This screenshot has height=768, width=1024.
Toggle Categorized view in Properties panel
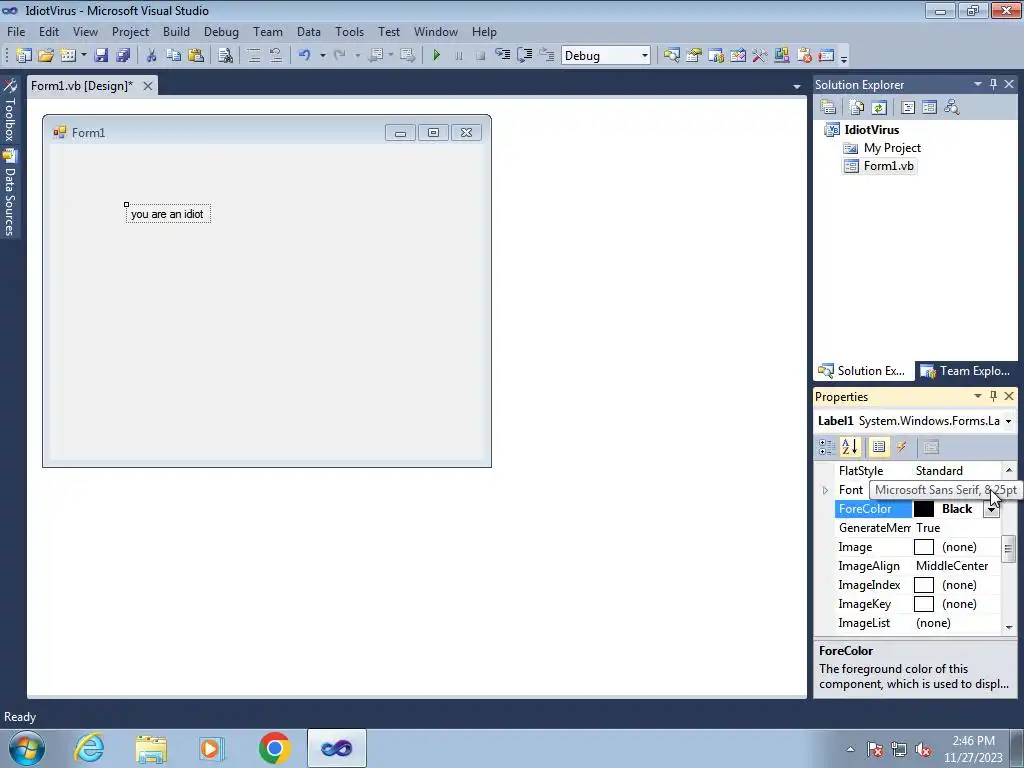(827, 447)
